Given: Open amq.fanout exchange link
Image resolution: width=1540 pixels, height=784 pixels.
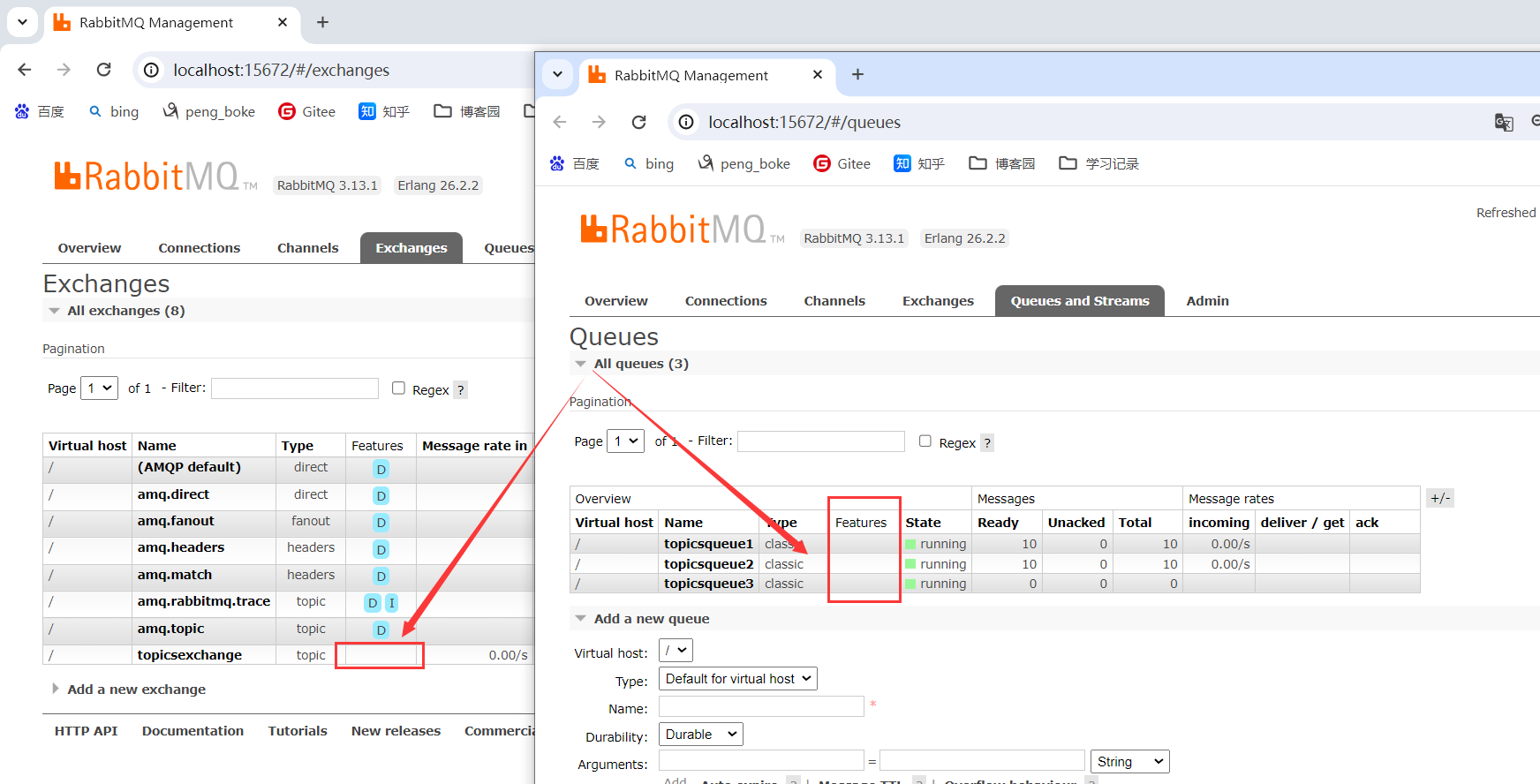Looking at the screenshot, I should tap(176, 521).
